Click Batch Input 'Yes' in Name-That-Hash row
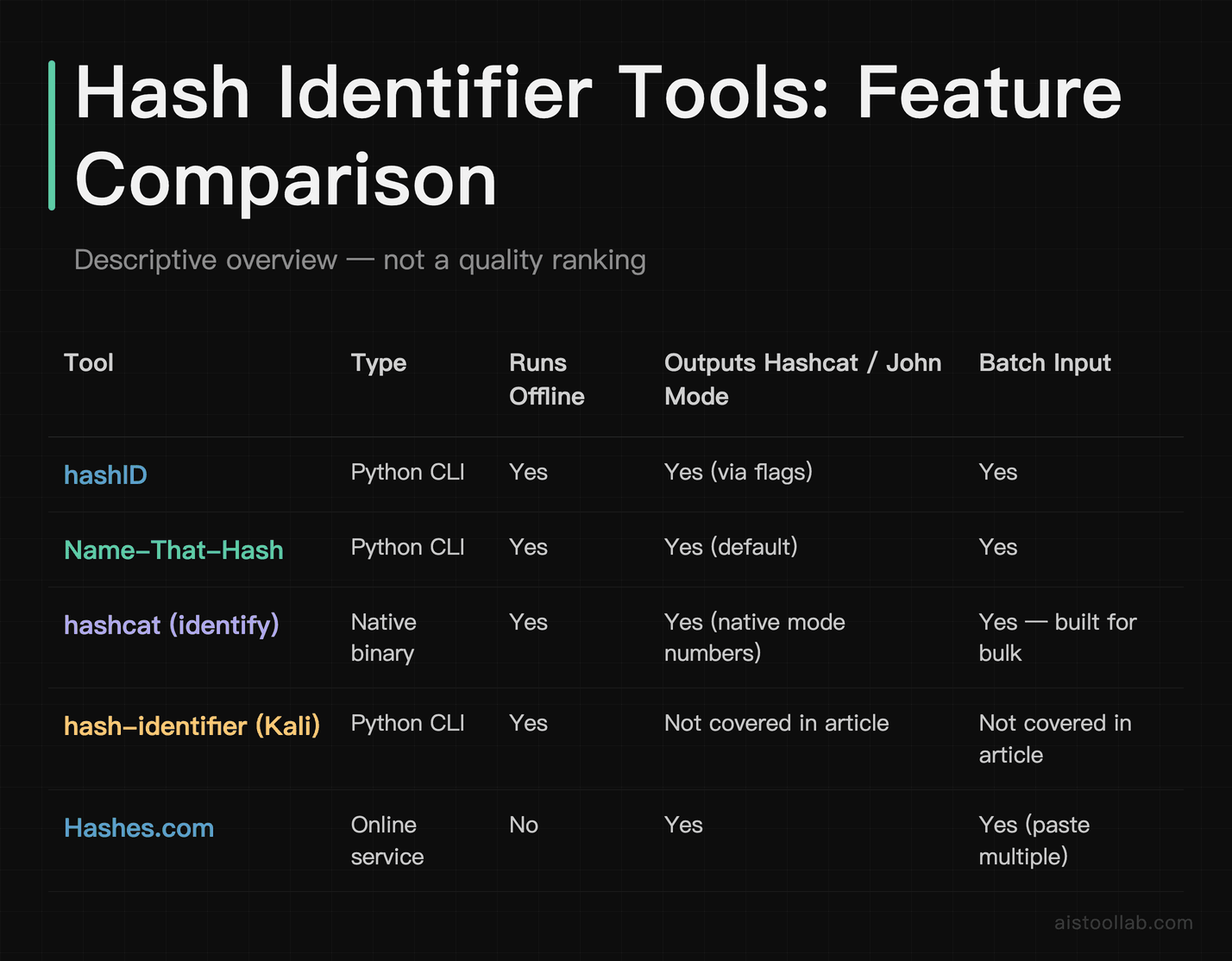The width and height of the screenshot is (1232, 961). 998,547
